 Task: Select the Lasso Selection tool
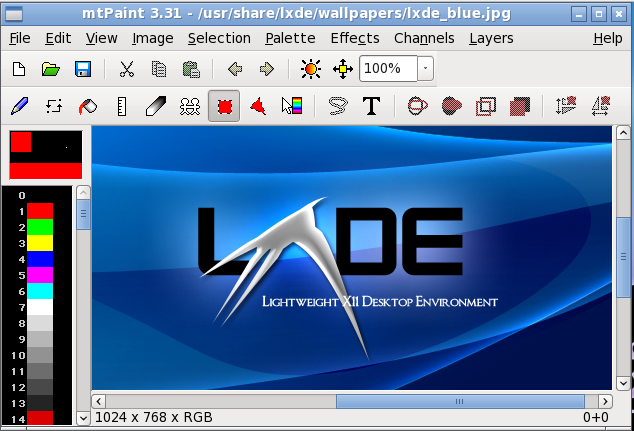(x=338, y=106)
